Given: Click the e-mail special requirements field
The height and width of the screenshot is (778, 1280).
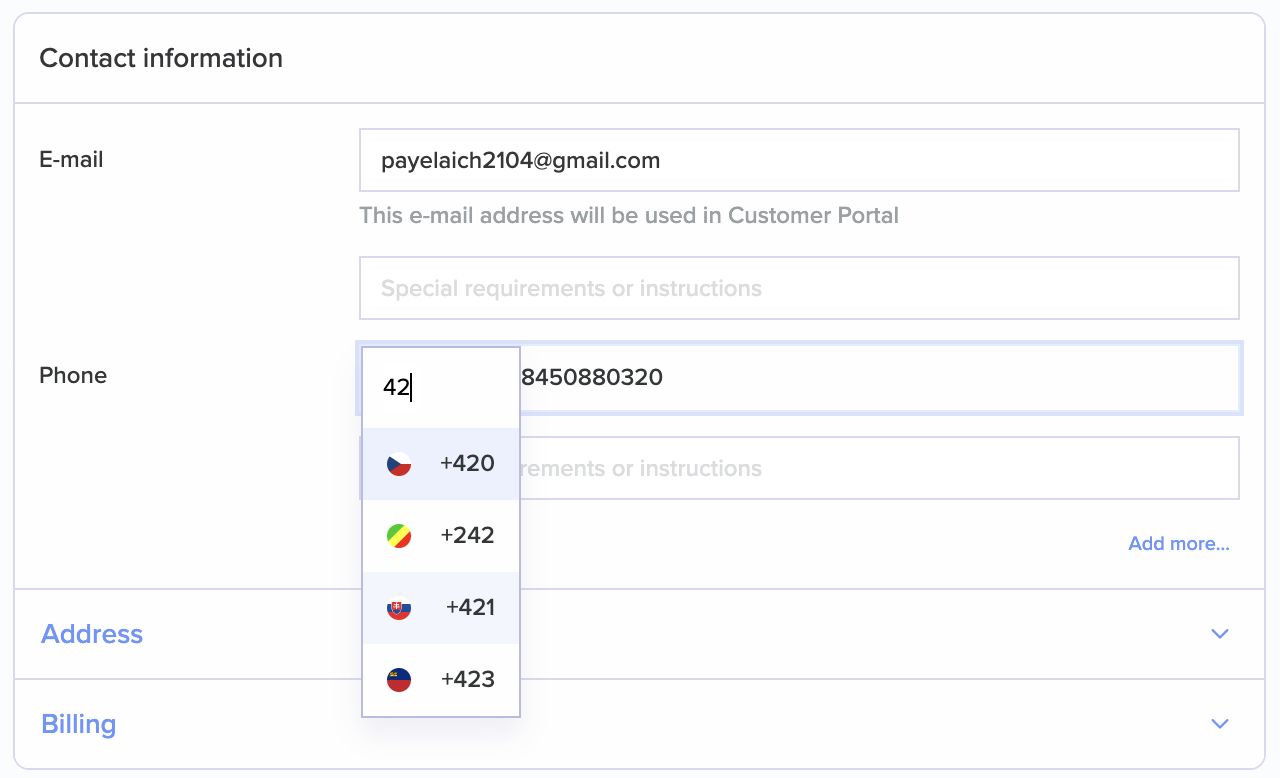Looking at the screenshot, I should click(x=798, y=288).
